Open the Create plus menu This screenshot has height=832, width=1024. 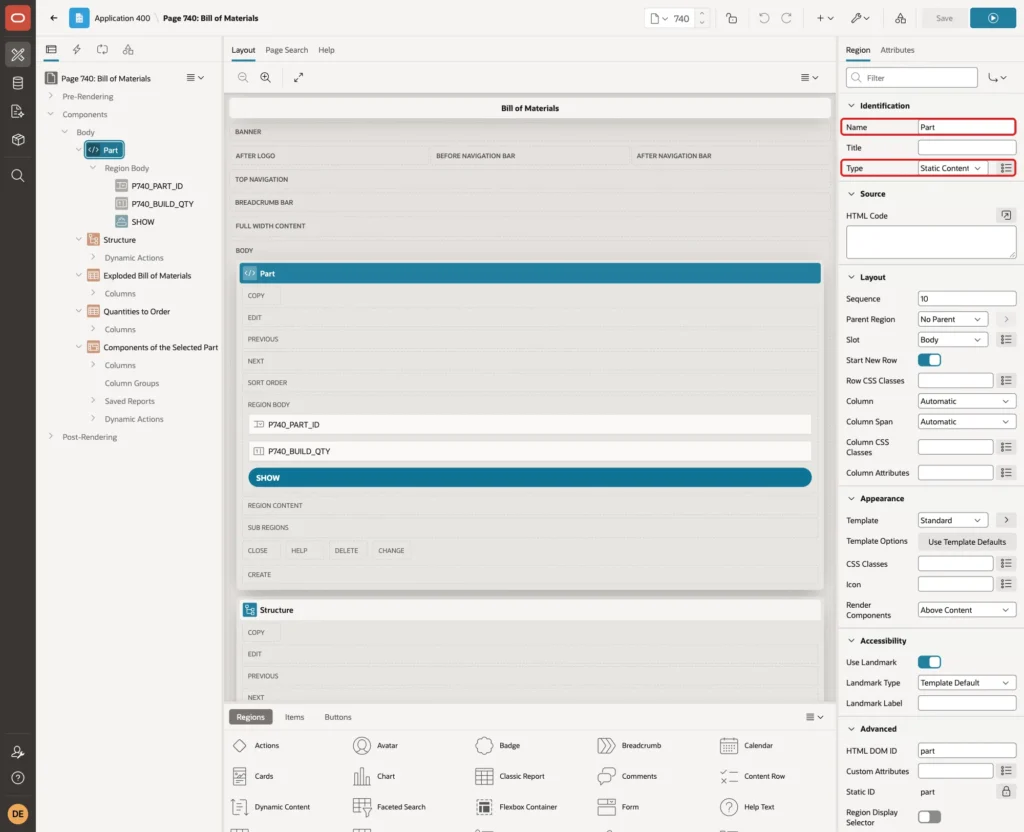(x=825, y=18)
